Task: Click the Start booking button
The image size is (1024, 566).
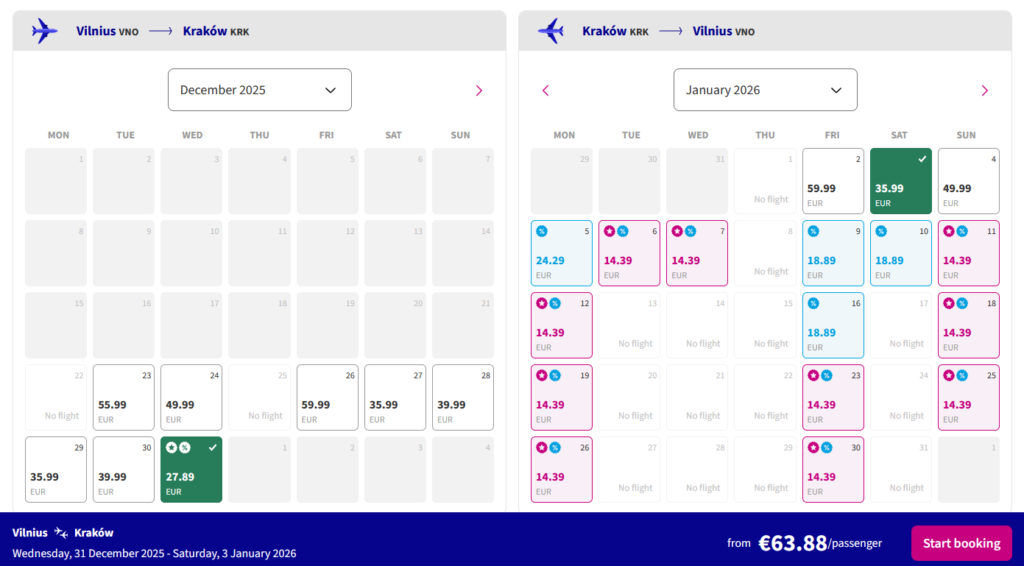Action: (x=961, y=543)
